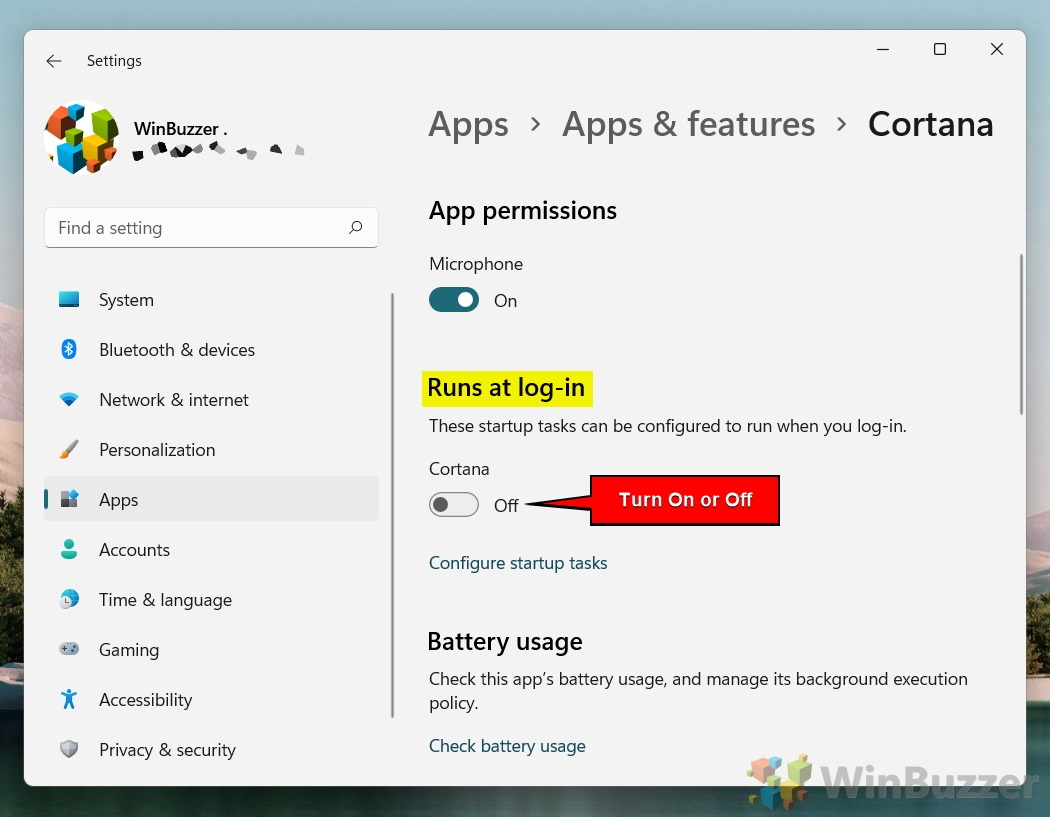Turn off the Microphone permission toggle

click(x=454, y=300)
